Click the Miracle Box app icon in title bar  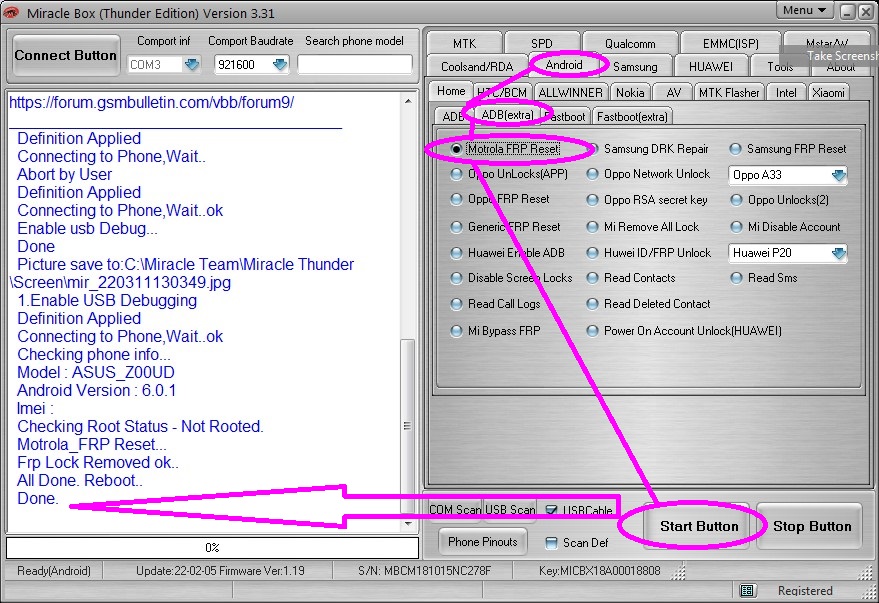point(10,12)
